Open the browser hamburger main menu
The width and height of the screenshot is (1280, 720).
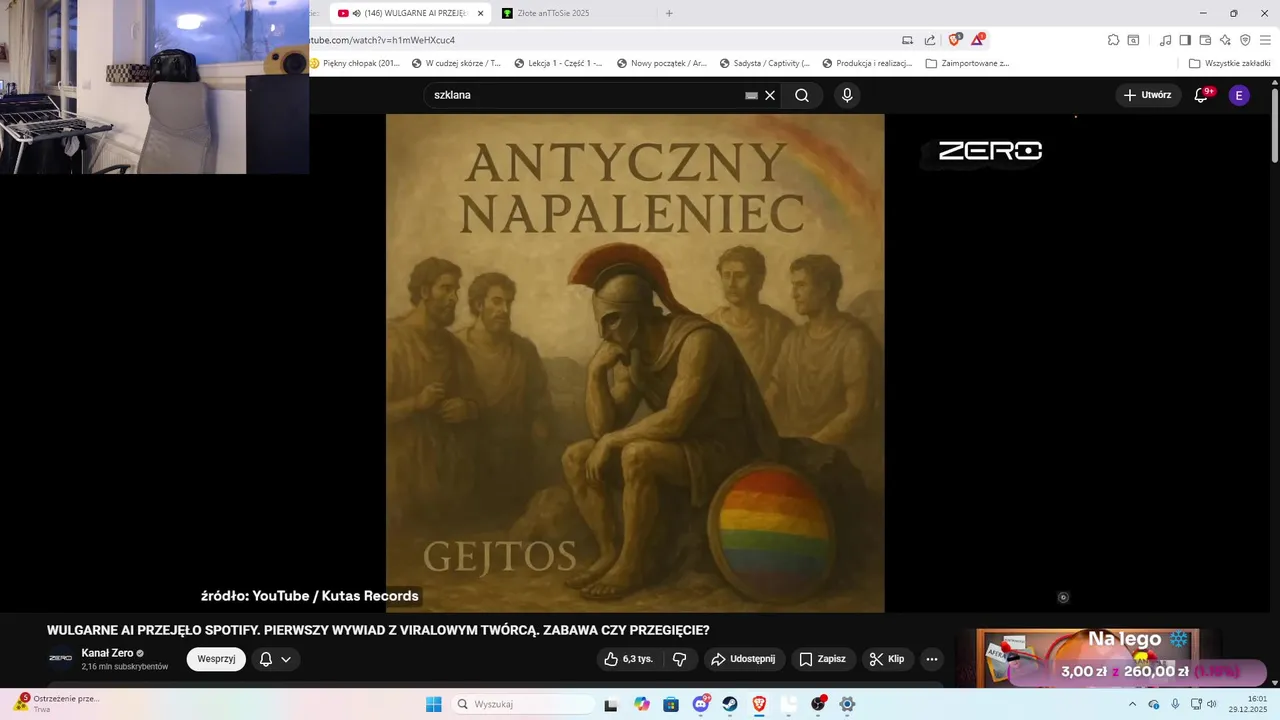[x=1265, y=40]
